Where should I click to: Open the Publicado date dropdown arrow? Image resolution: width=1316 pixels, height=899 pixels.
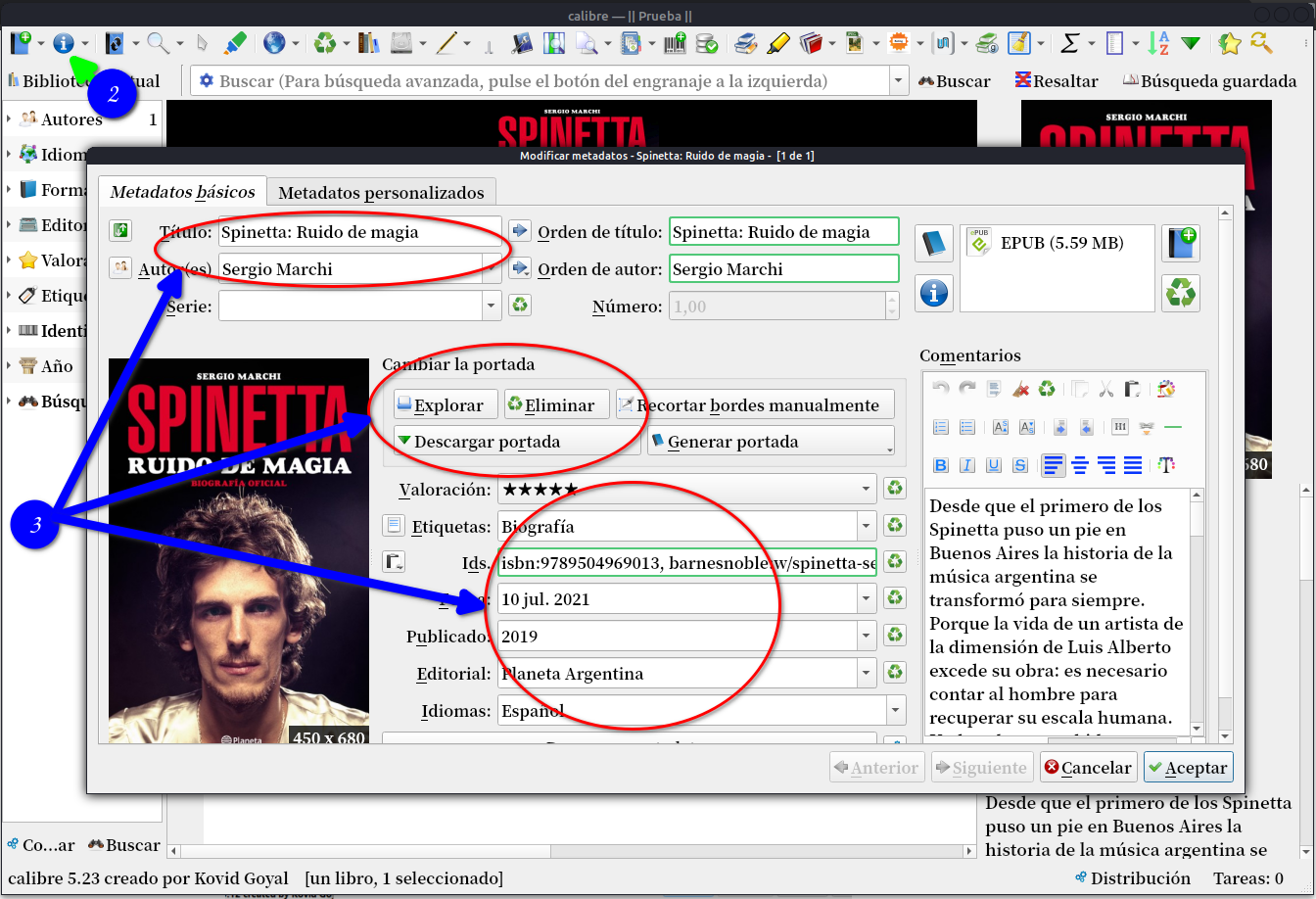tap(867, 636)
